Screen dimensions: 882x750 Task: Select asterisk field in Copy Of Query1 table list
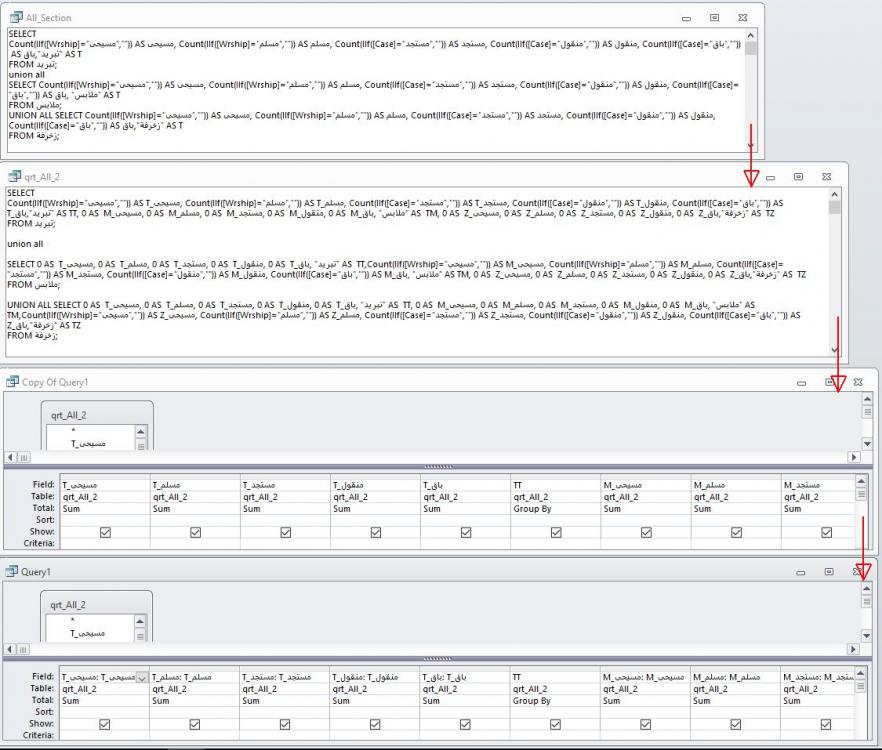(x=72, y=430)
